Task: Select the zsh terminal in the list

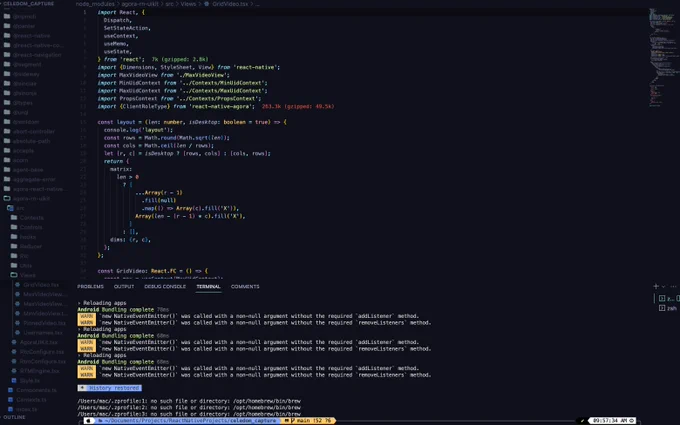Action: [x=668, y=308]
